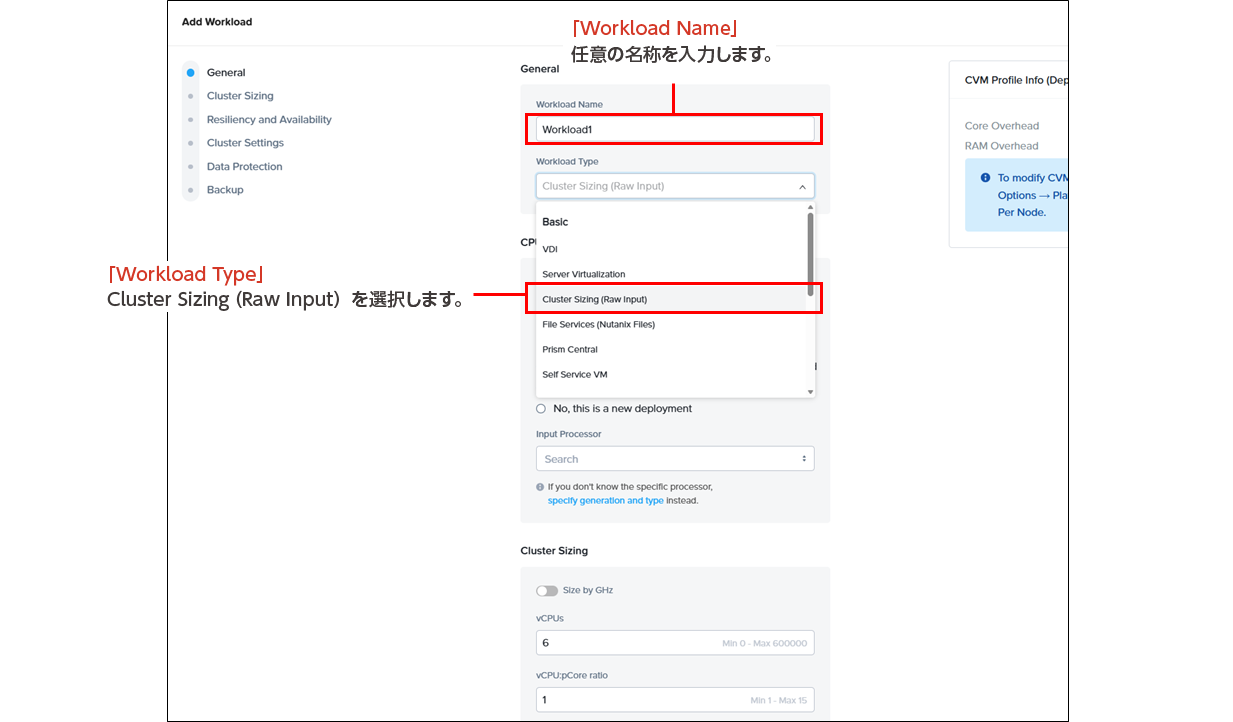Viewport: 1233px width, 722px height.
Task: Click the Workload Name text field
Action: coord(675,129)
